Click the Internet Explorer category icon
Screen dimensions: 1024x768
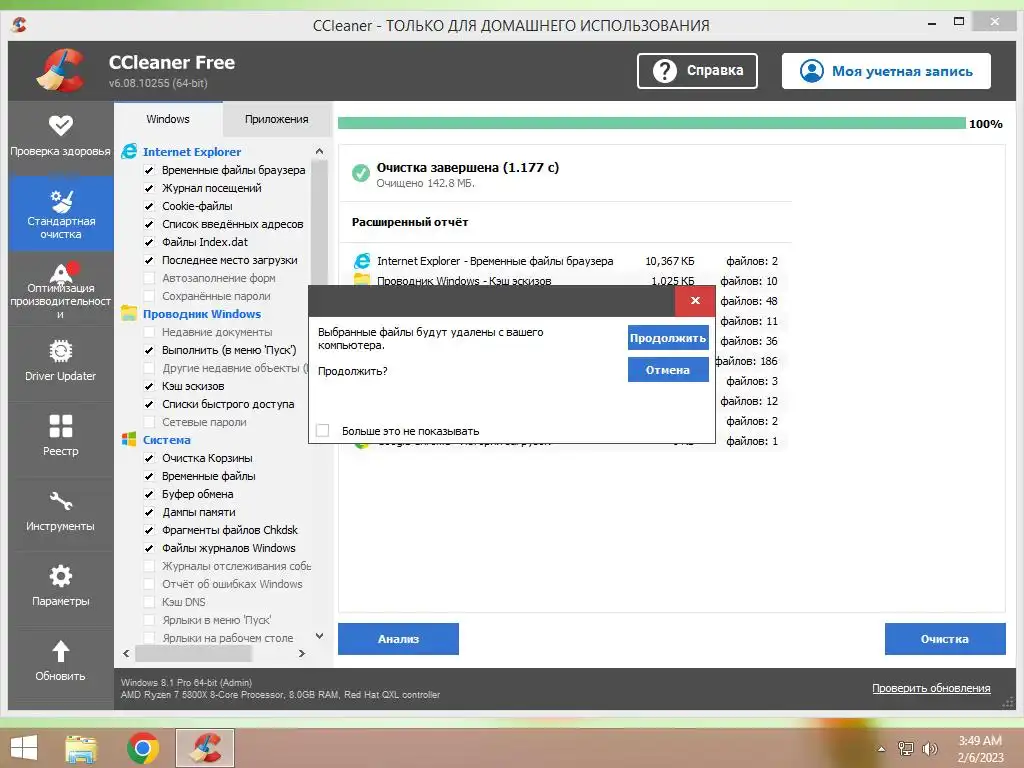[x=129, y=152]
